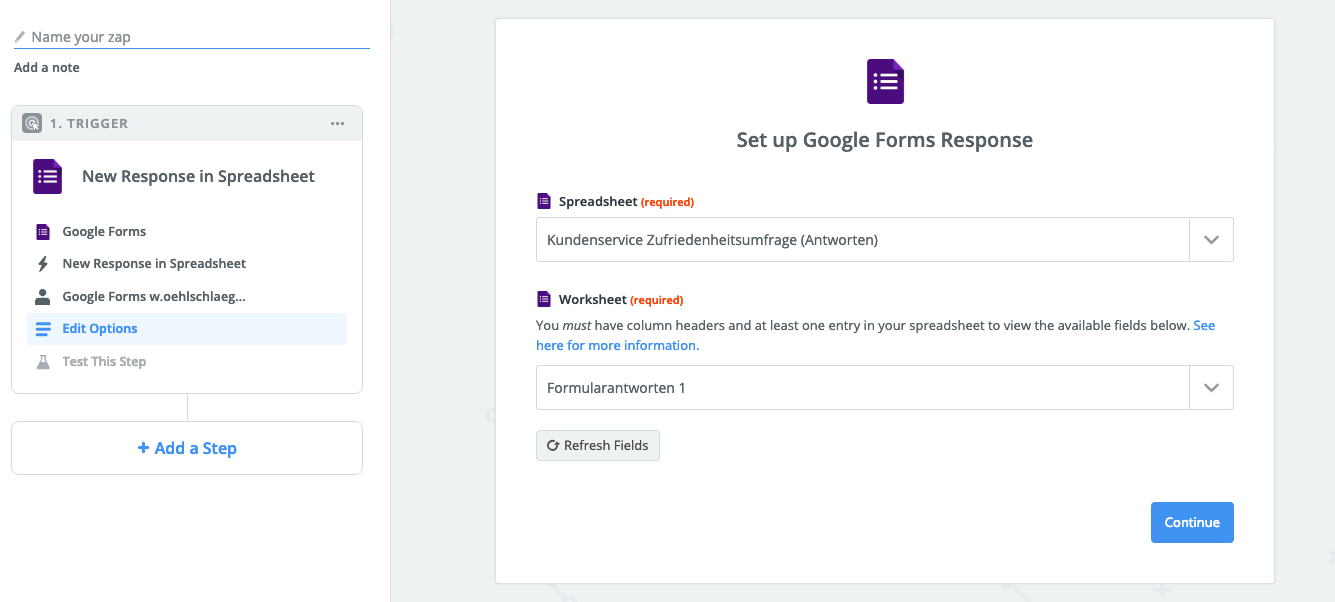Image resolution: width=1335 pixels, height=602 pixels.
Task: Click the Add a Step button
Action: (x=186, y=447)
